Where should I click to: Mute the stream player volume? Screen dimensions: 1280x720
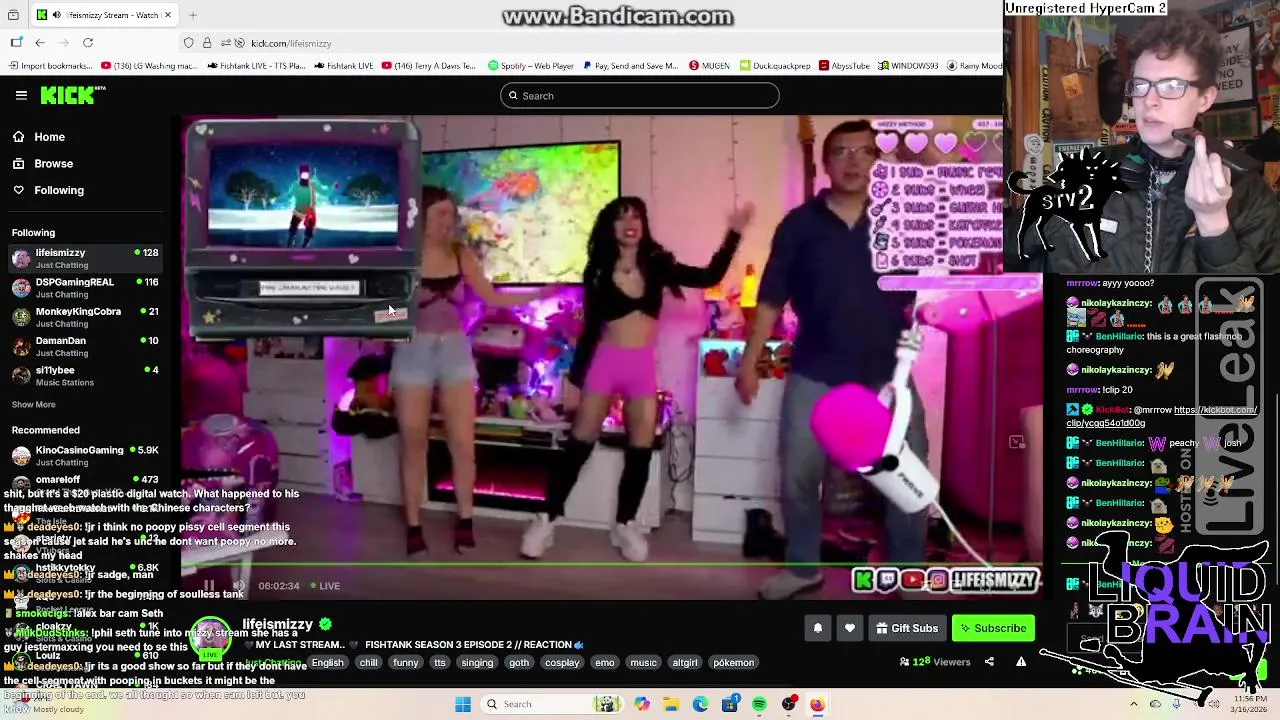point(239,586)
